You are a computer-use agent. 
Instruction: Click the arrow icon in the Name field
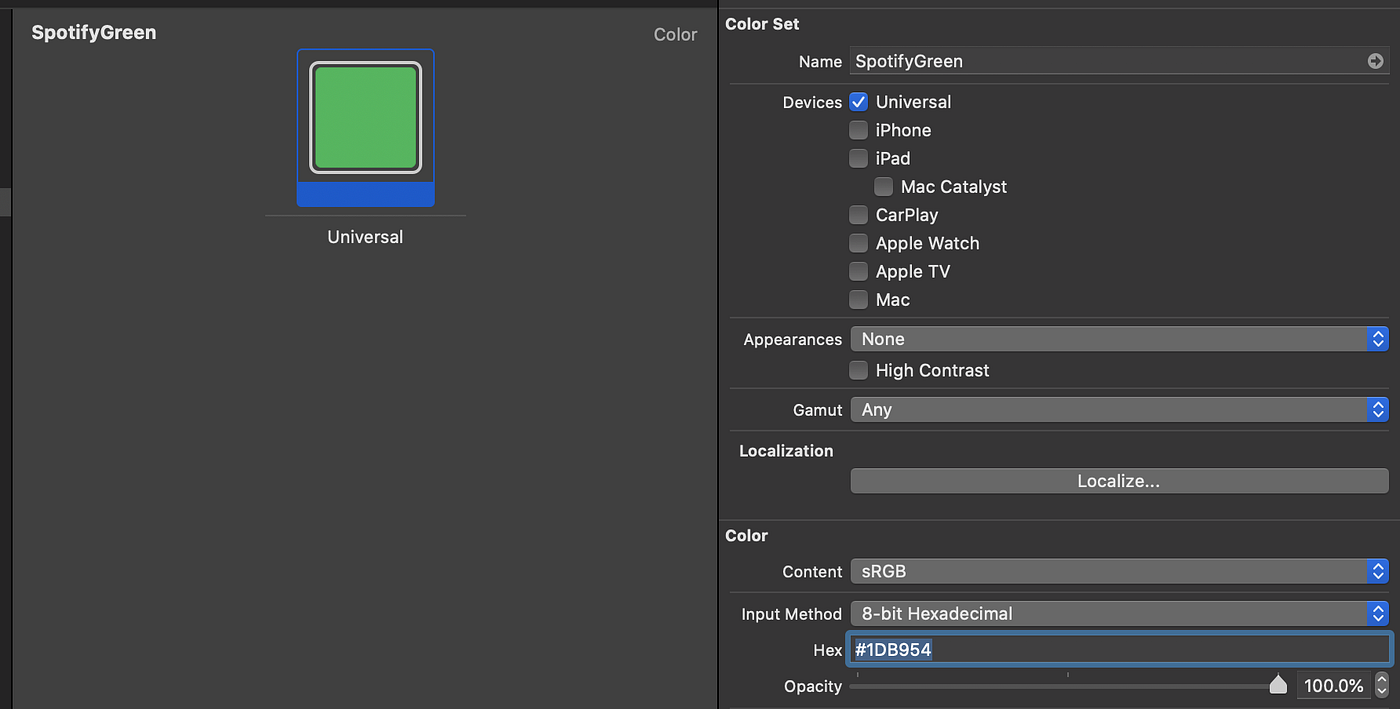(1378, 60)
